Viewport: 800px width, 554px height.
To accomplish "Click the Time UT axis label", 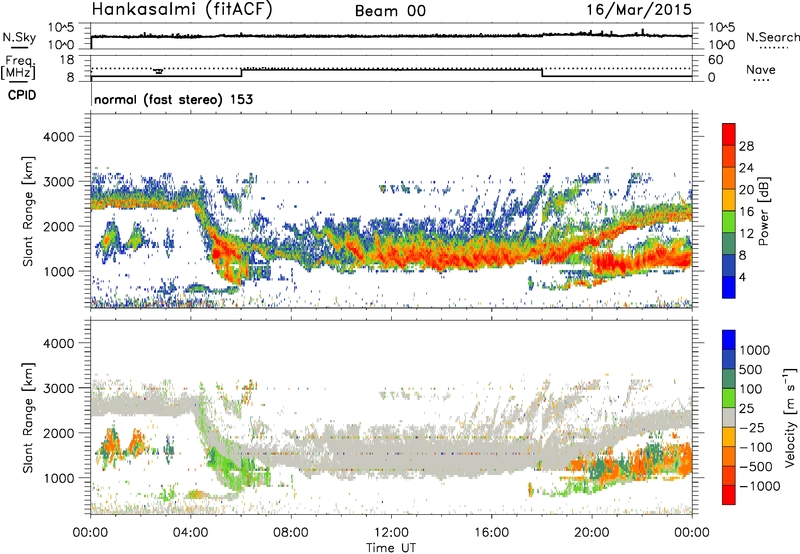I will tap(391, 548).
